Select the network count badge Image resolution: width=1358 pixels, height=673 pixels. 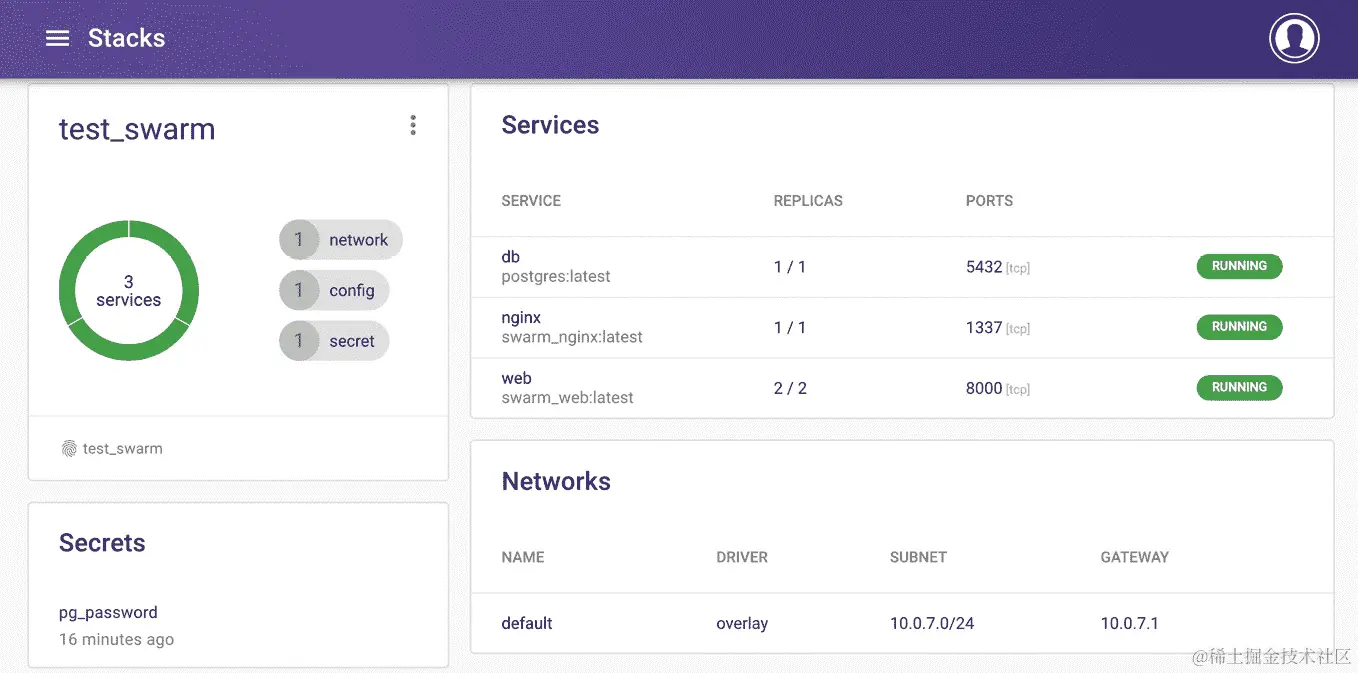(340, 239)
